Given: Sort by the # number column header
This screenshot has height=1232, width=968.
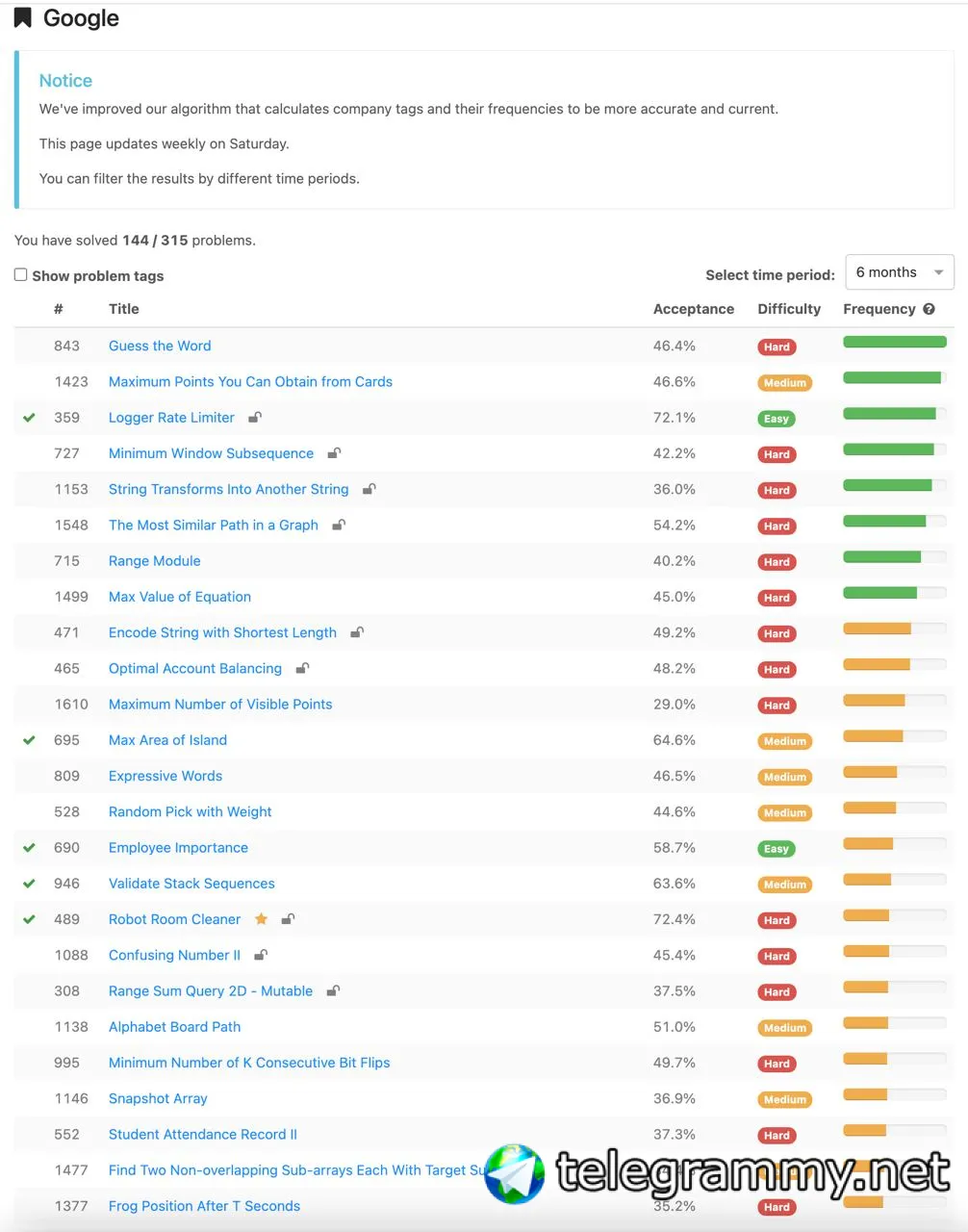Looking at the screenshot, I should [59, 309].
